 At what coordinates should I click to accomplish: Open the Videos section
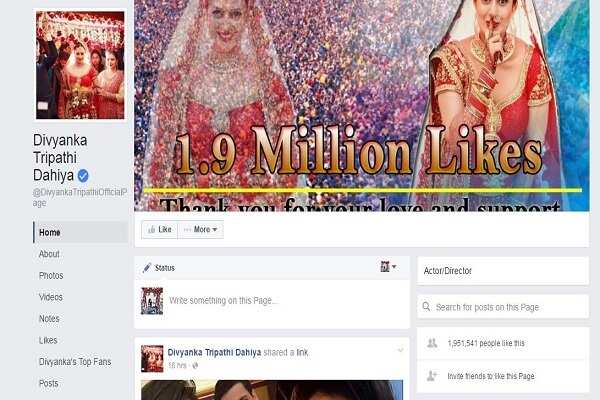click(51, 297)
